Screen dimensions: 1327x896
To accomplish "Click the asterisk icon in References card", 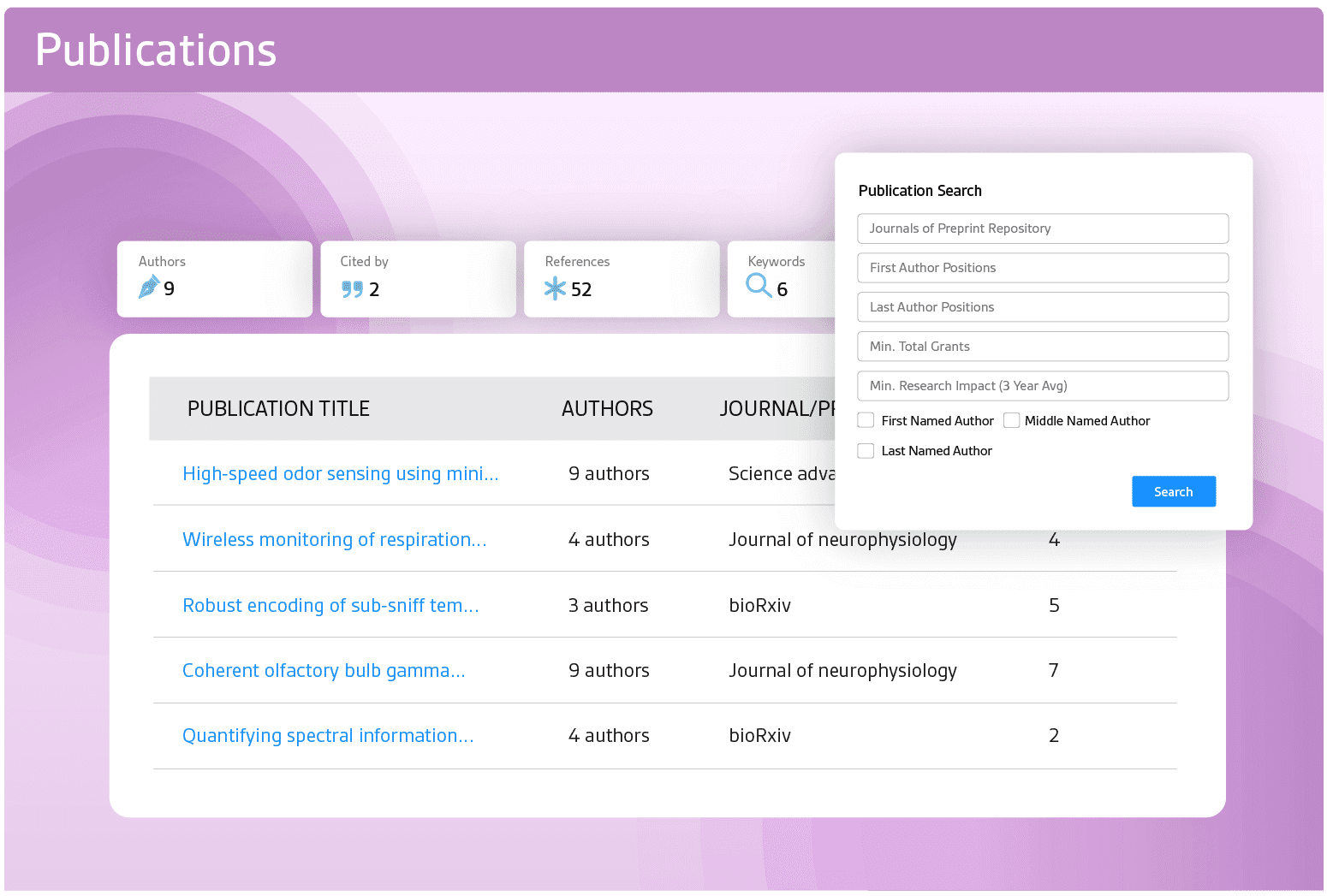I will [x=555, y=288].
